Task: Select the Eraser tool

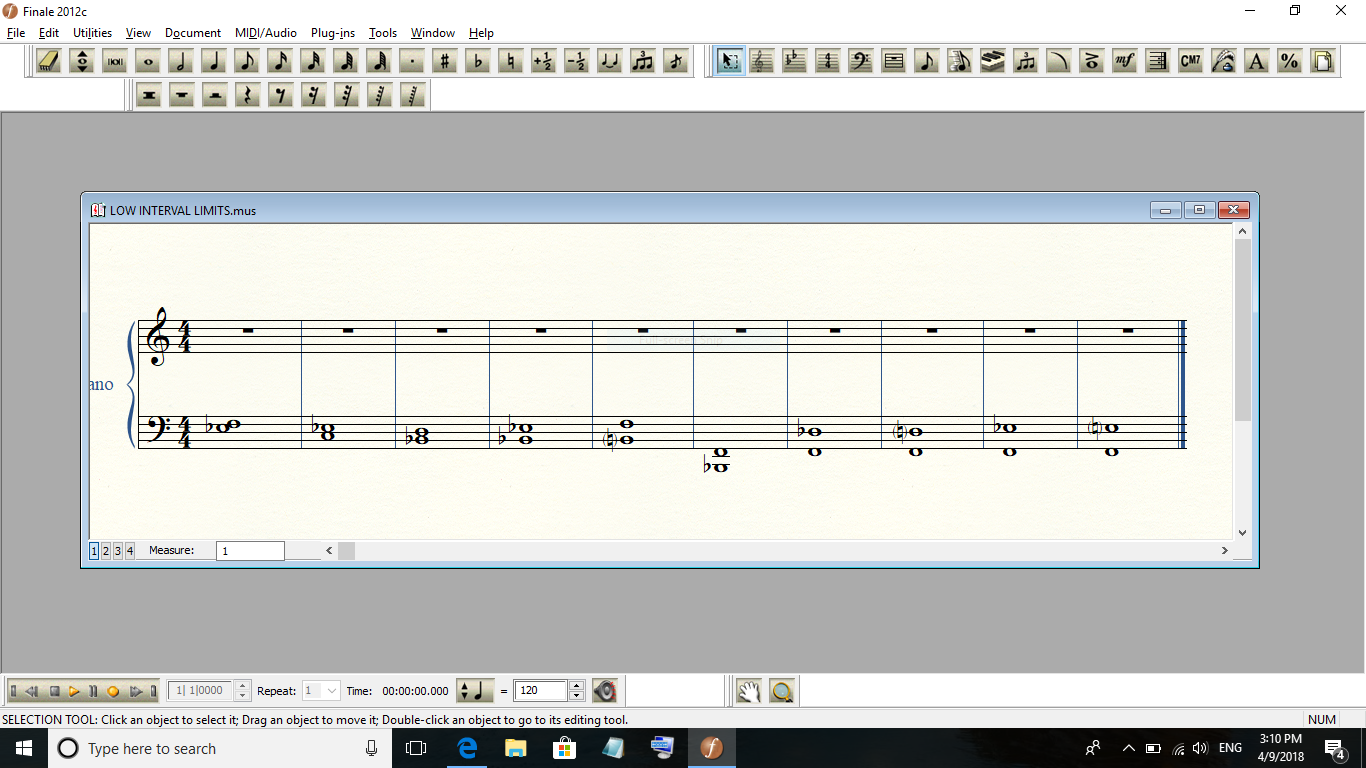Action: pyautogui.click(x=50, y=61)
